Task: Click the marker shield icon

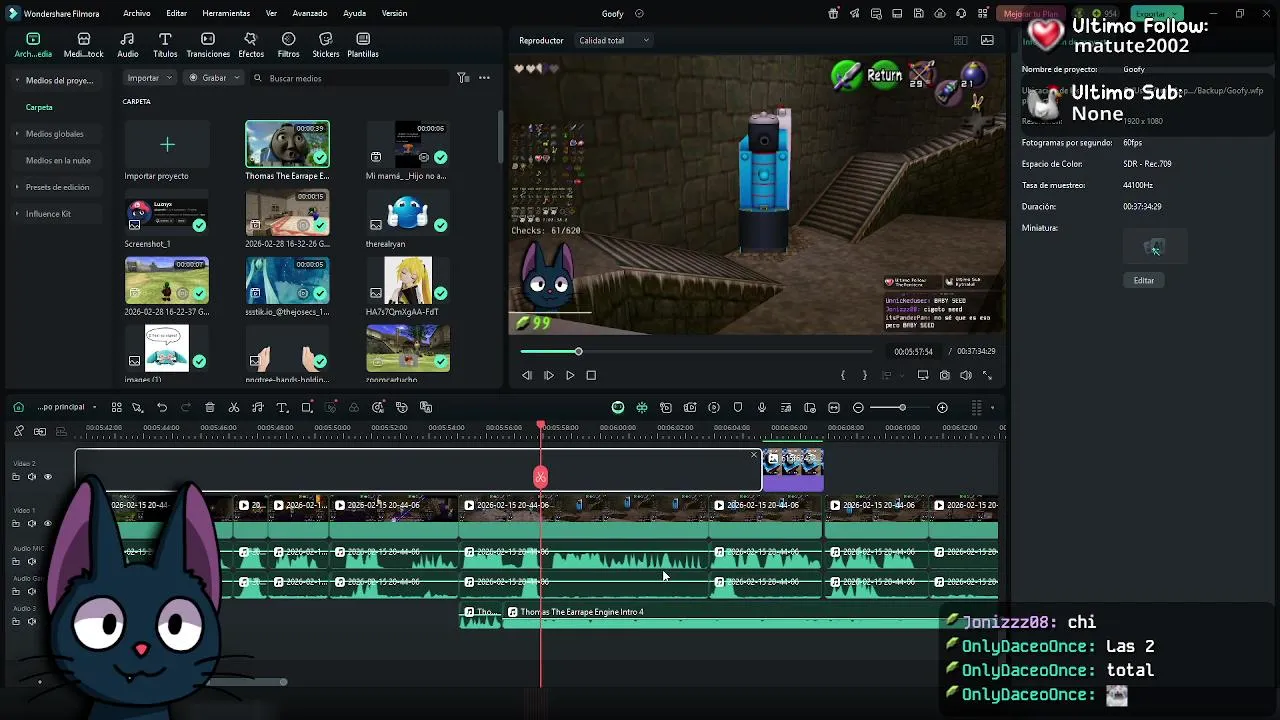Action: 738,408
